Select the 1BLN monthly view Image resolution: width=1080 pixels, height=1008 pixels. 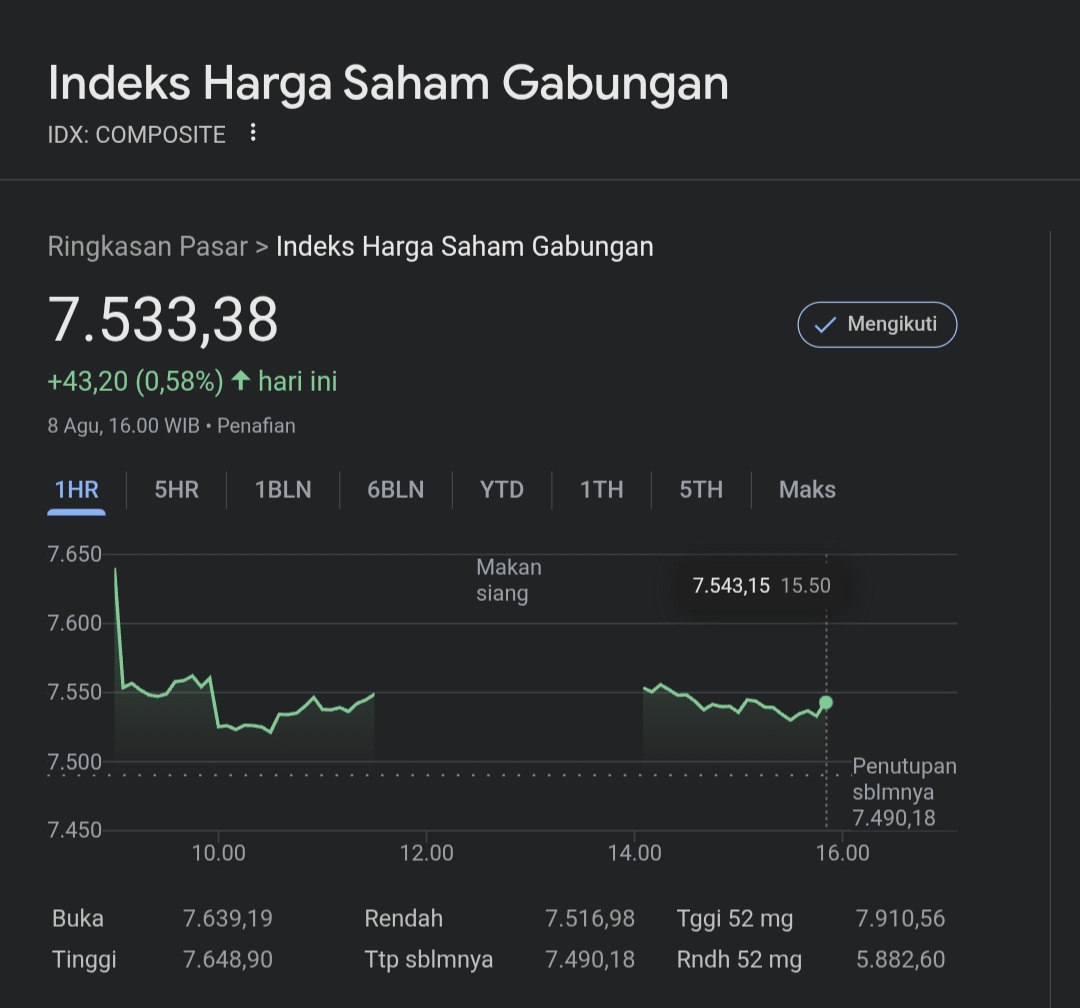(282, 489)
